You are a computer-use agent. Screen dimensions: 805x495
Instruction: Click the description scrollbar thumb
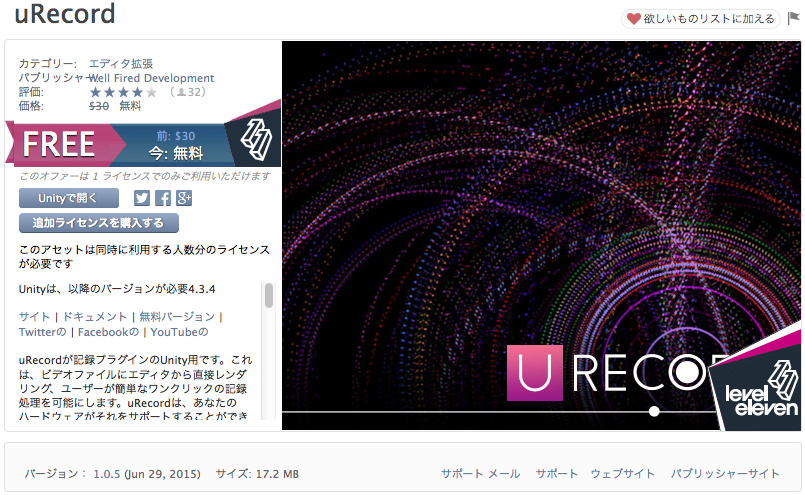coord(269,296)
